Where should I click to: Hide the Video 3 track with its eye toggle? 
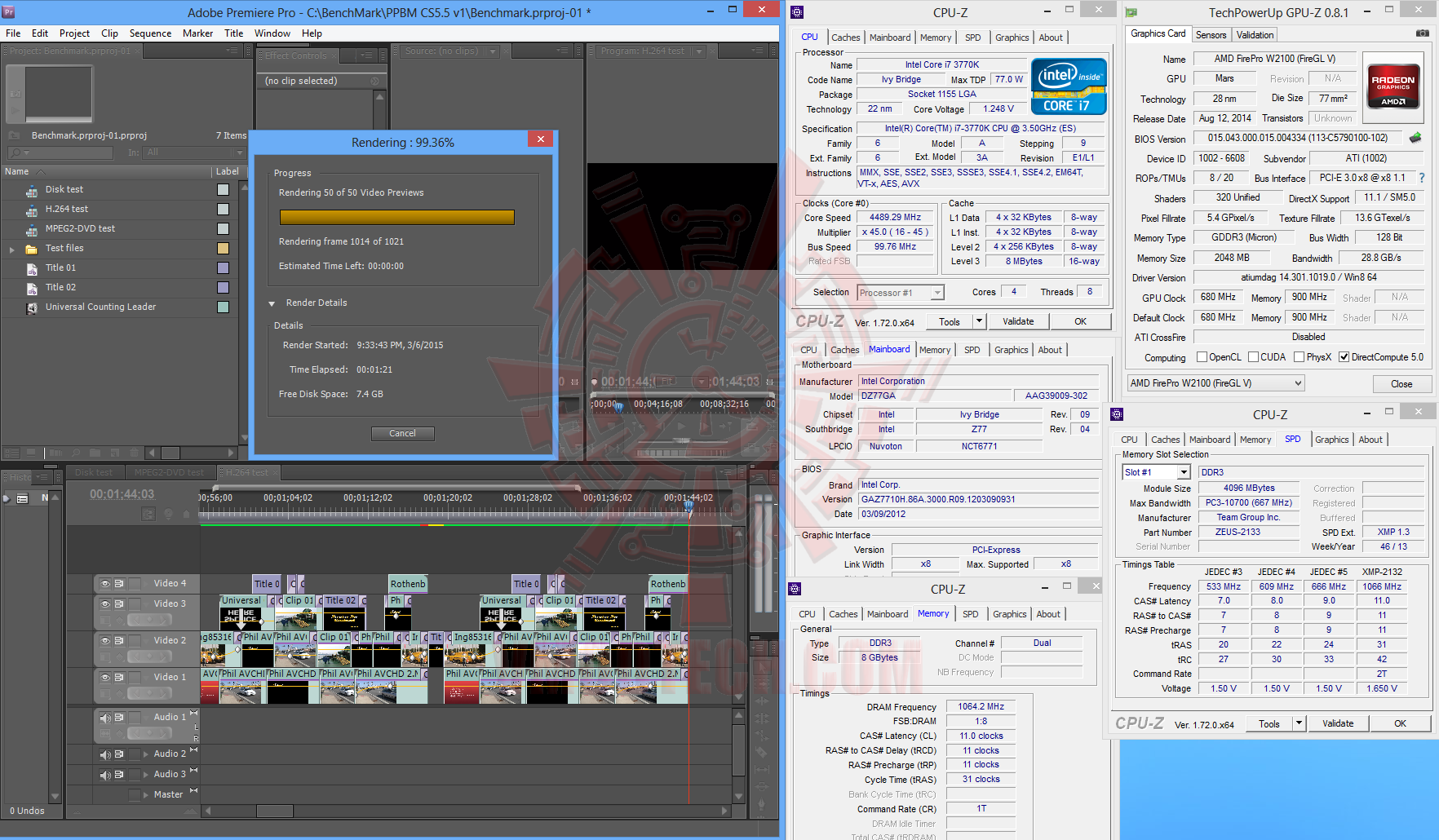[105, 603]
